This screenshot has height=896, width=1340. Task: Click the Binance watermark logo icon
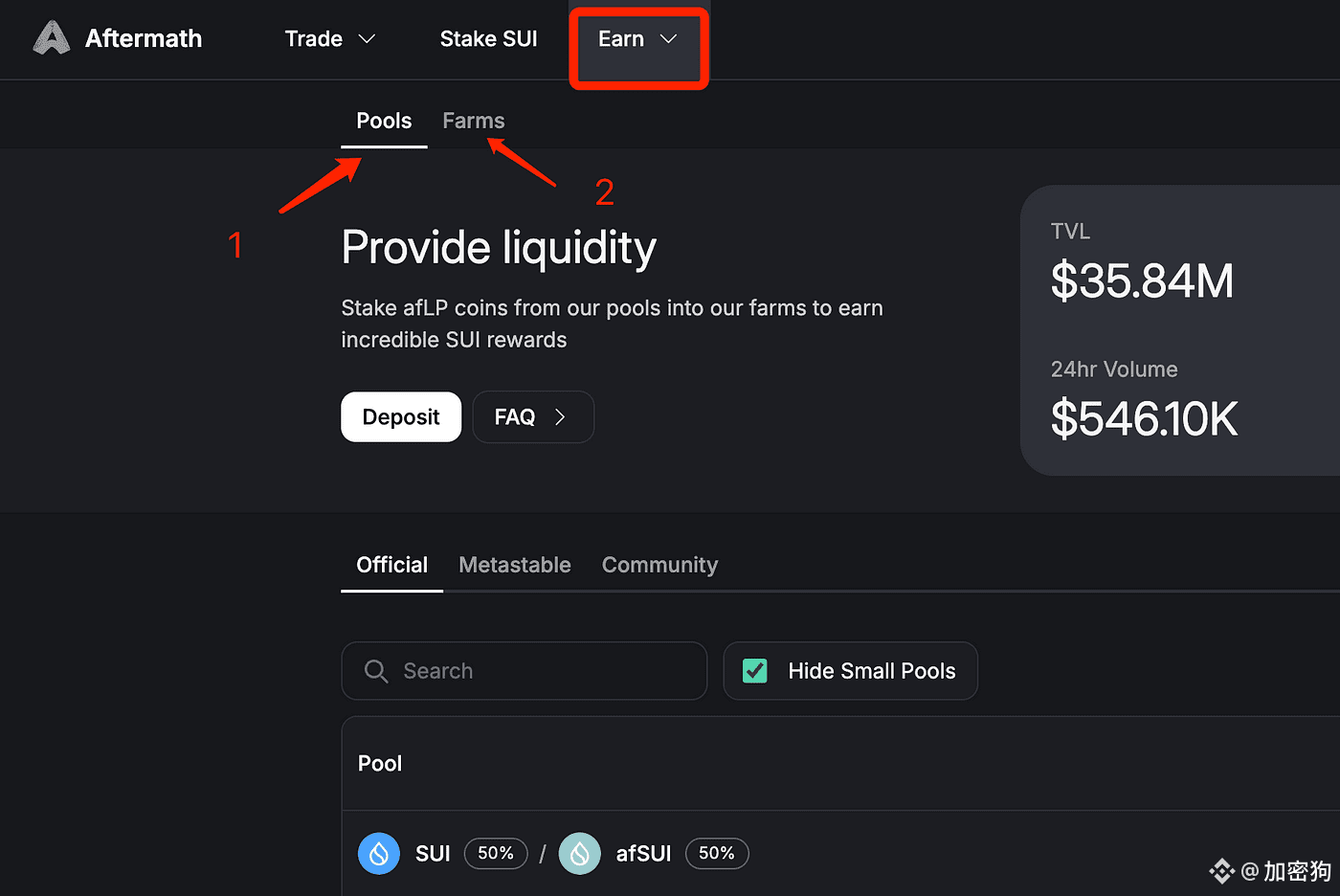[1221, 871]
